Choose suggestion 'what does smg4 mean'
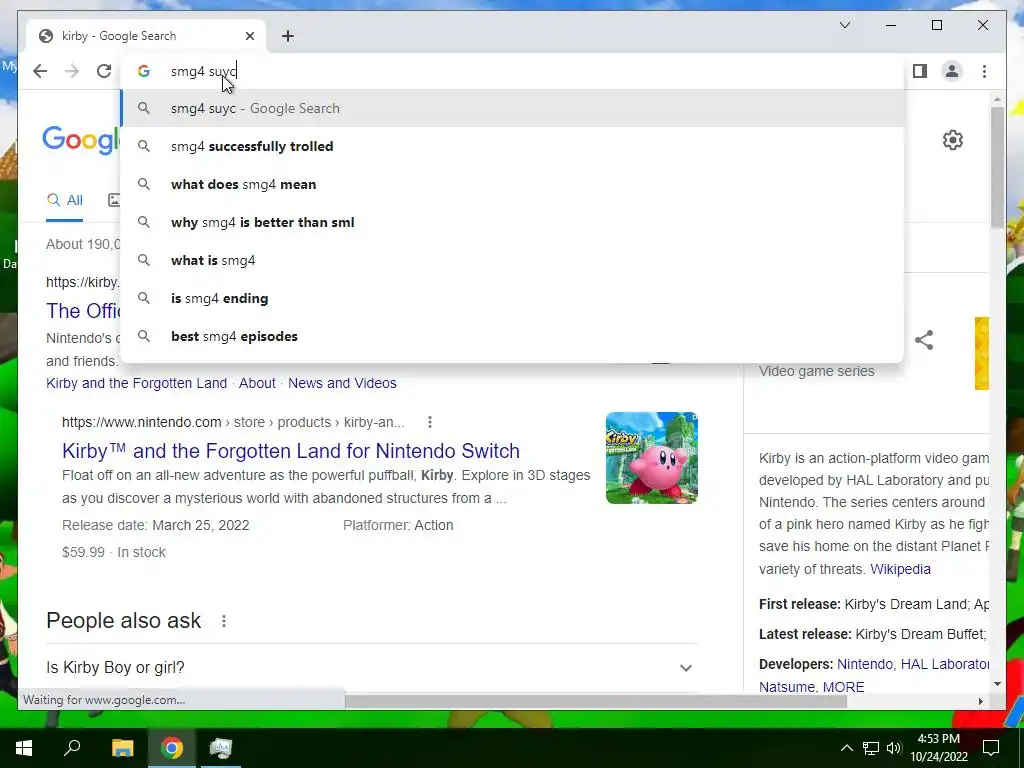This screenshot has width=1024, height=768. click(x=513, y=184)
